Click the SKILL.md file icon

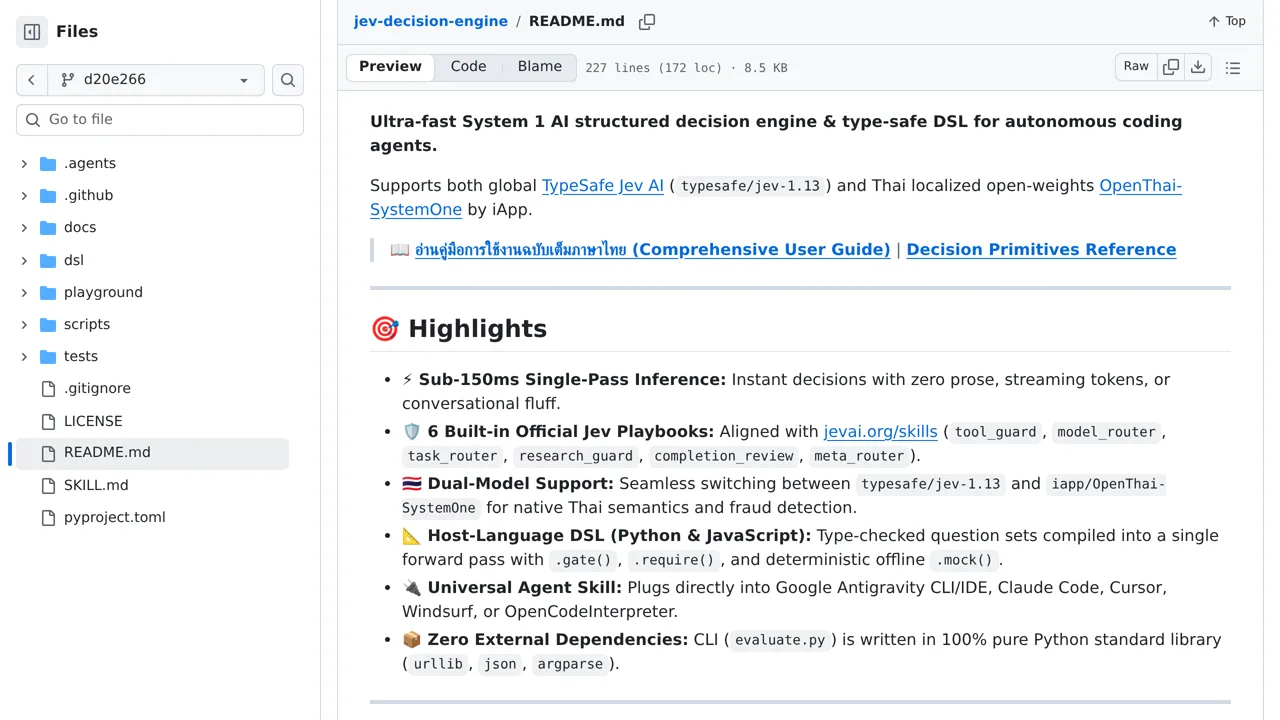[x=48, y=486]
